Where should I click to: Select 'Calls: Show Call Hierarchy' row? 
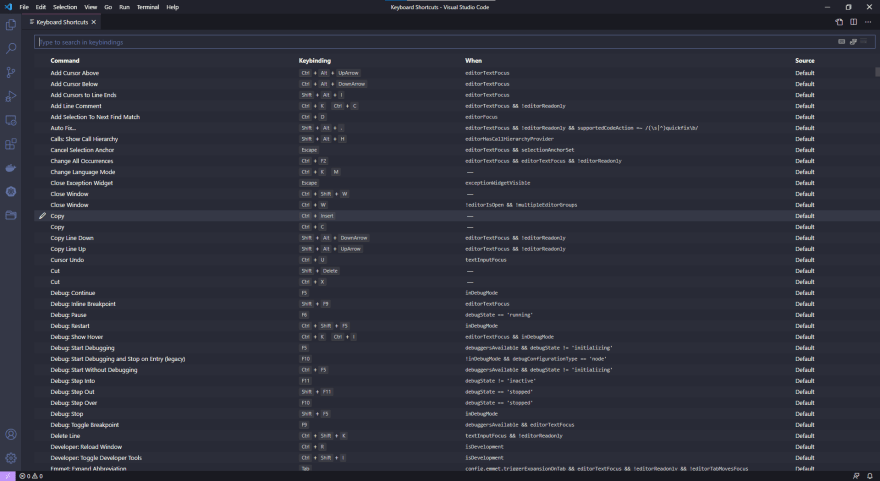pos(454,139)
